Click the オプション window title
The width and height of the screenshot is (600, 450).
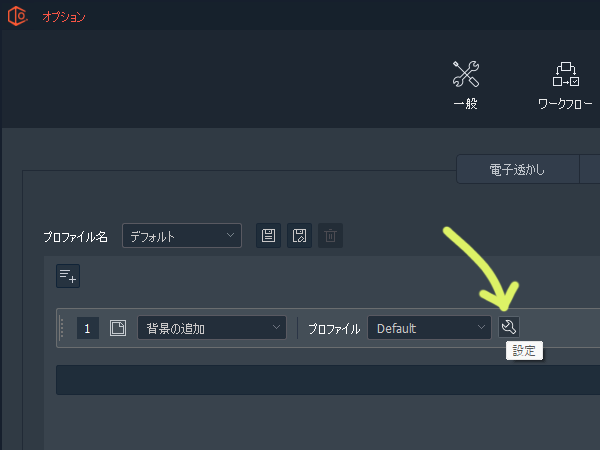point(64,16)
